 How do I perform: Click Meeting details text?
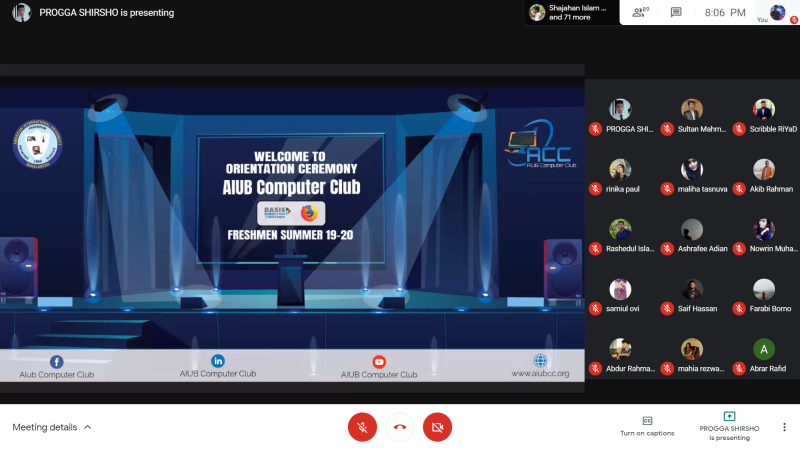point(45,427)
